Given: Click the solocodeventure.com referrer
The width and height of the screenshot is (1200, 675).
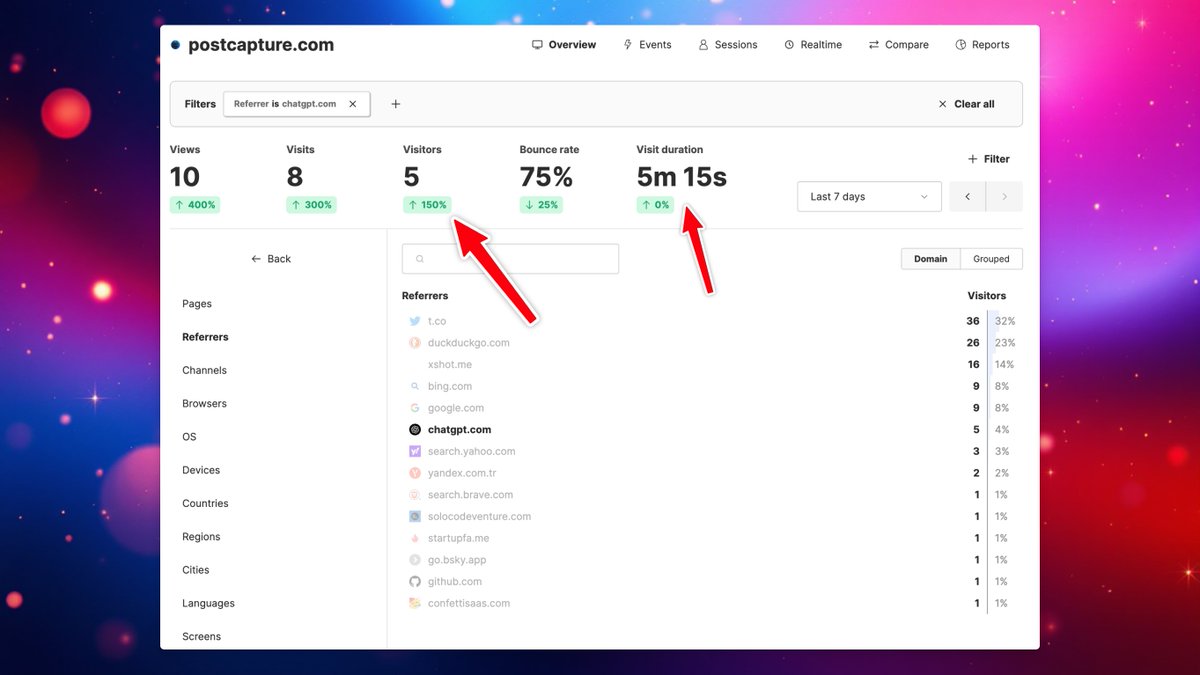Looking at the screenshot, I should (x=479, y=517).
